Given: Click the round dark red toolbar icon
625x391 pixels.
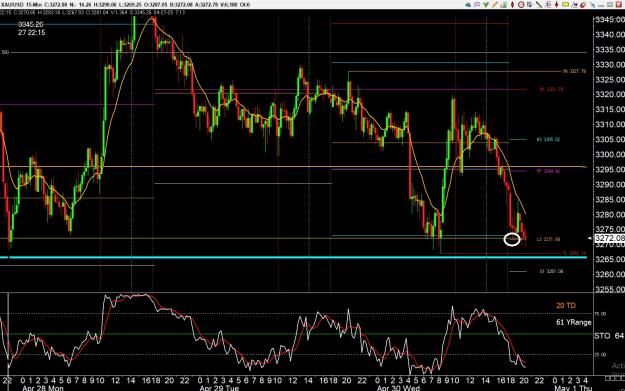Looking at the screenshot, I should pyautogui.click(x=583, y=5).
